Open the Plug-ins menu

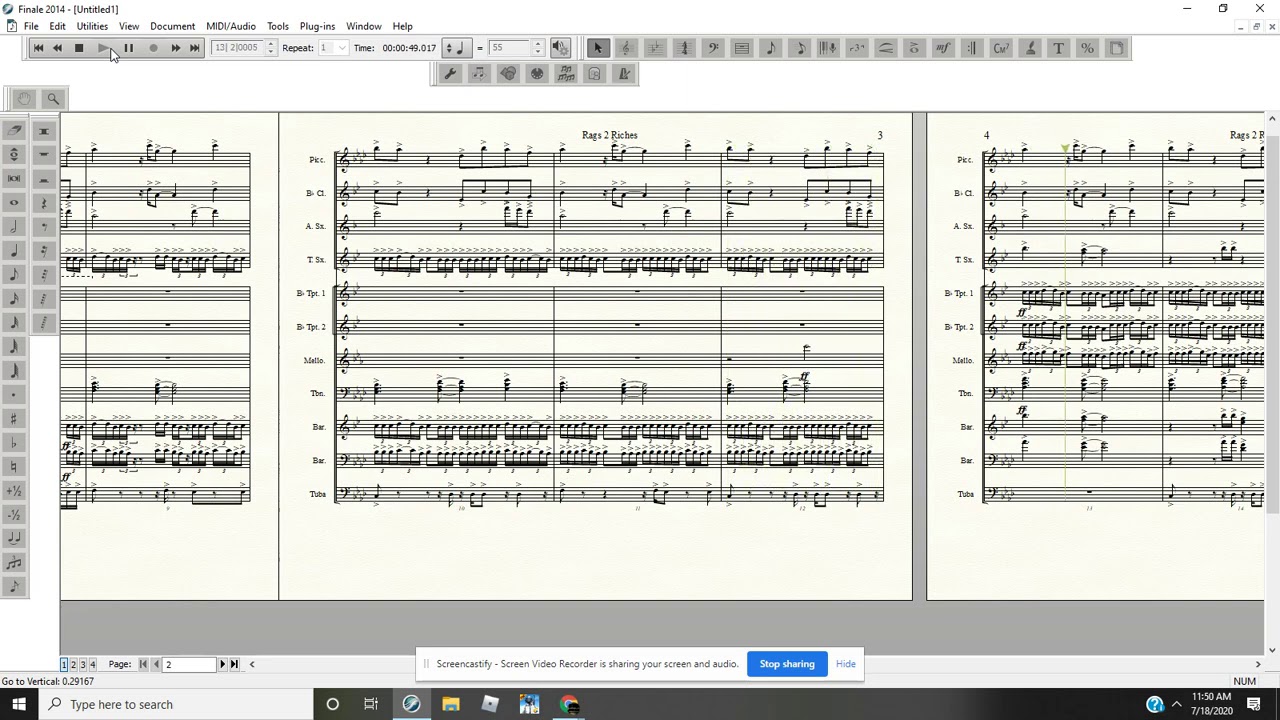click(317, 26)
